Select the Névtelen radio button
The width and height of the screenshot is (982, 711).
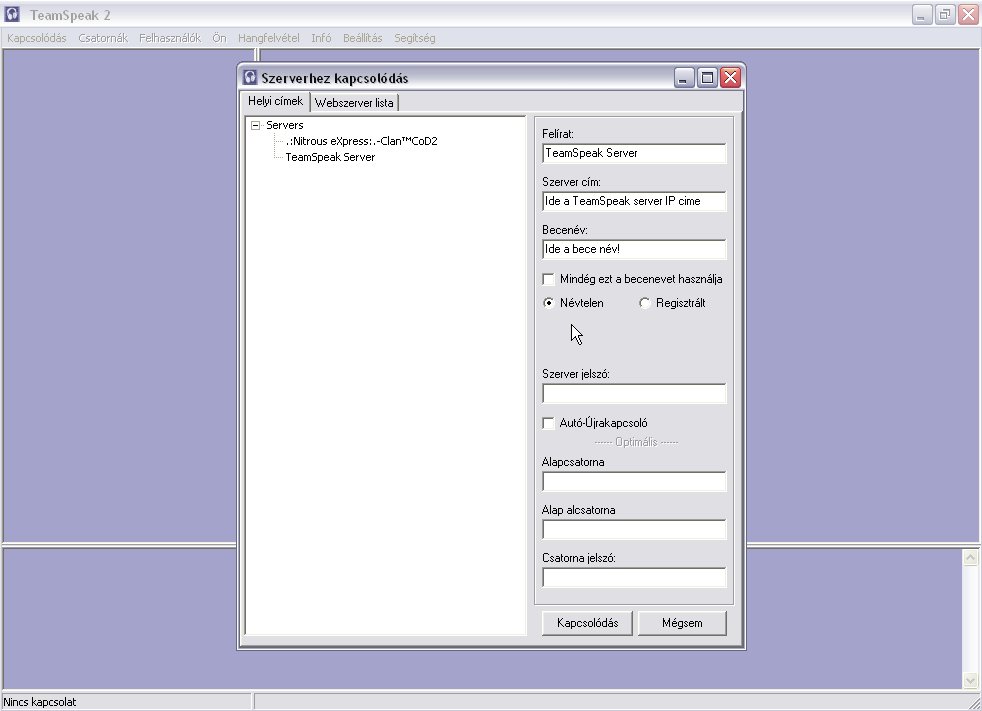pyautogui.click(x=548, y=303)
